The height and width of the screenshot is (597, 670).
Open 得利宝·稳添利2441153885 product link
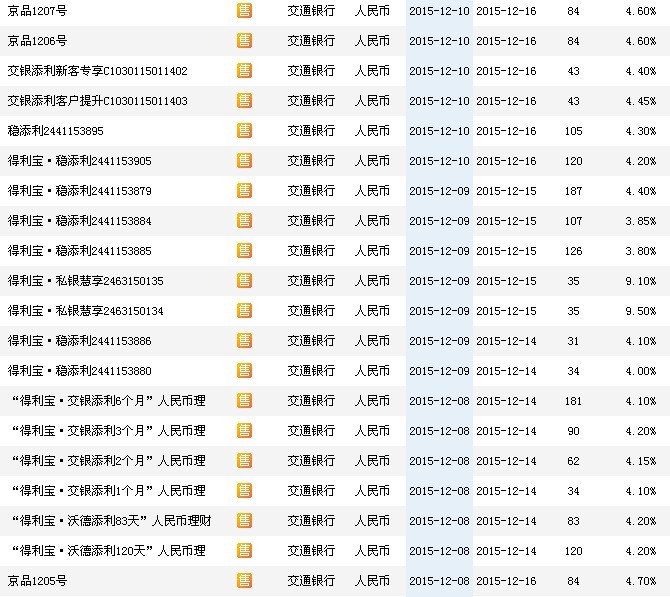pyautogui.click(x=79, y=250)
